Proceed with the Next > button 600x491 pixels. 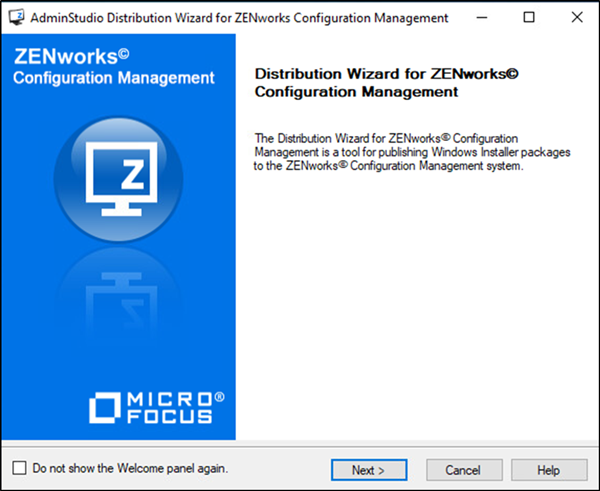coord(368,470)
